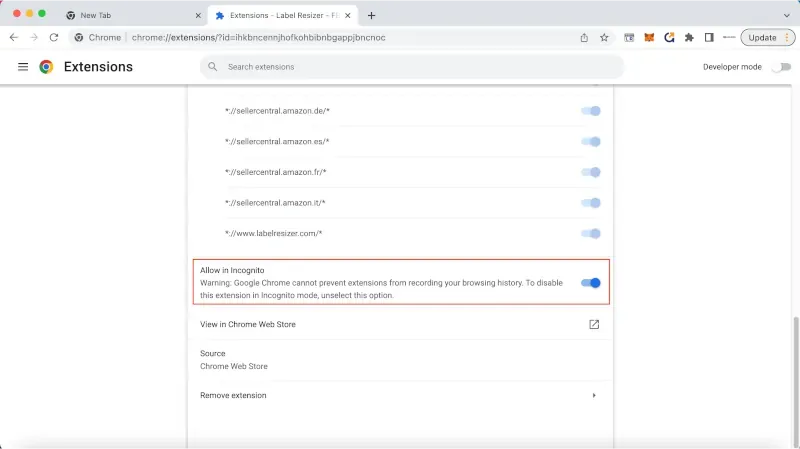Open the puzzle-piece Extensions menu in toolbar

pos(689,37)
